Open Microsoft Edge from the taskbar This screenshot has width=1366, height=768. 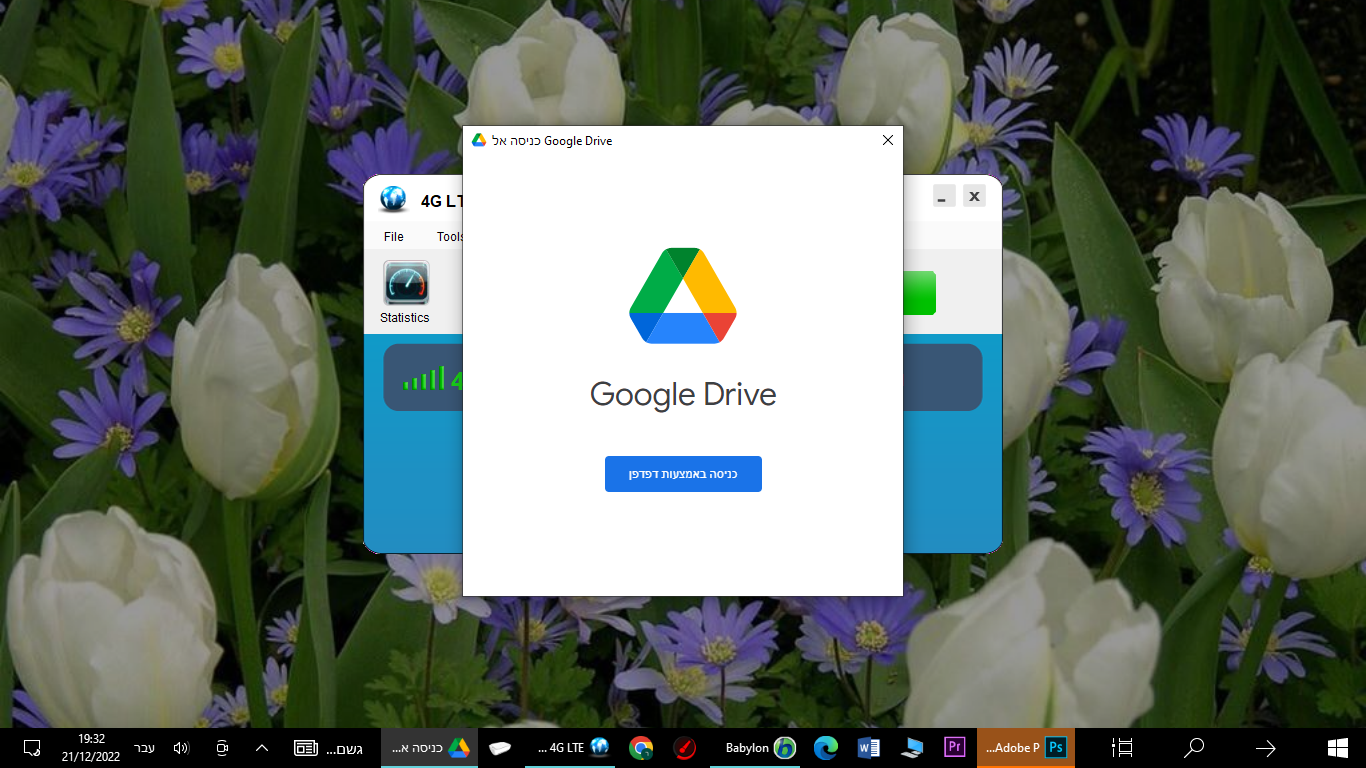tap(825, 748)
